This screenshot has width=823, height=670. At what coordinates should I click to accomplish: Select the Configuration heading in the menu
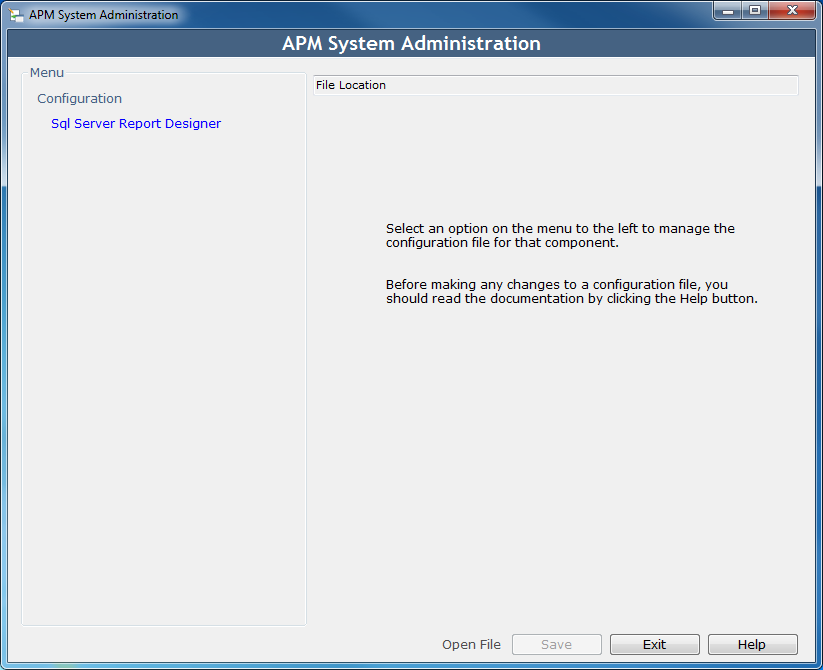79,99
